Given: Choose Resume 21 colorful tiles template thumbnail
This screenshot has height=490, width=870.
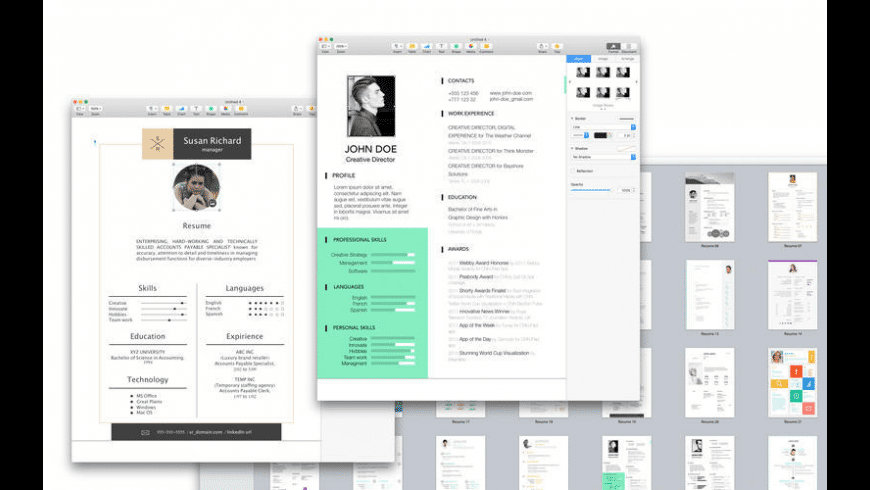Looking at the screenshot, I should click(792, 383).
